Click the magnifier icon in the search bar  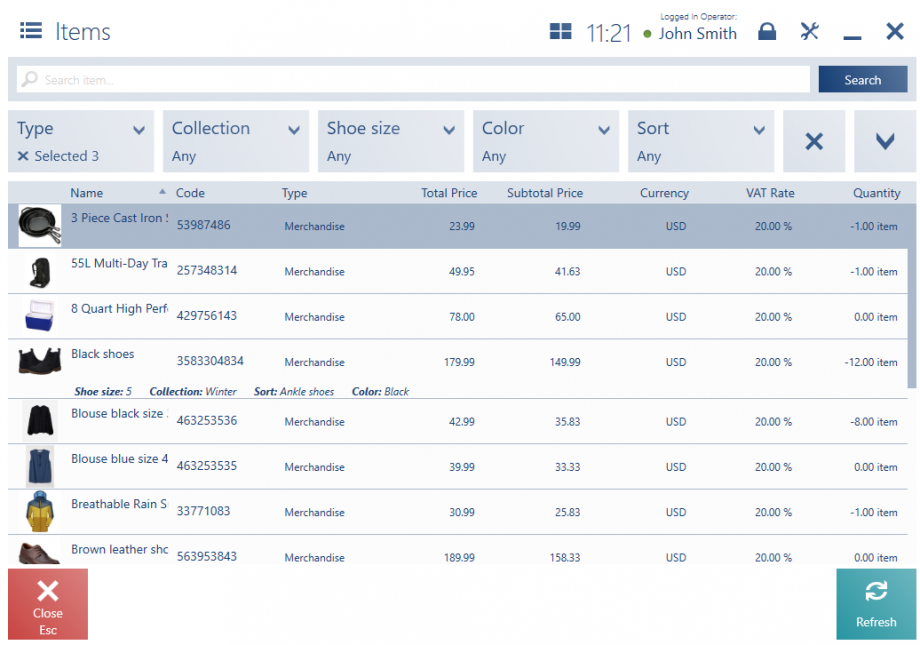(30, 78)
